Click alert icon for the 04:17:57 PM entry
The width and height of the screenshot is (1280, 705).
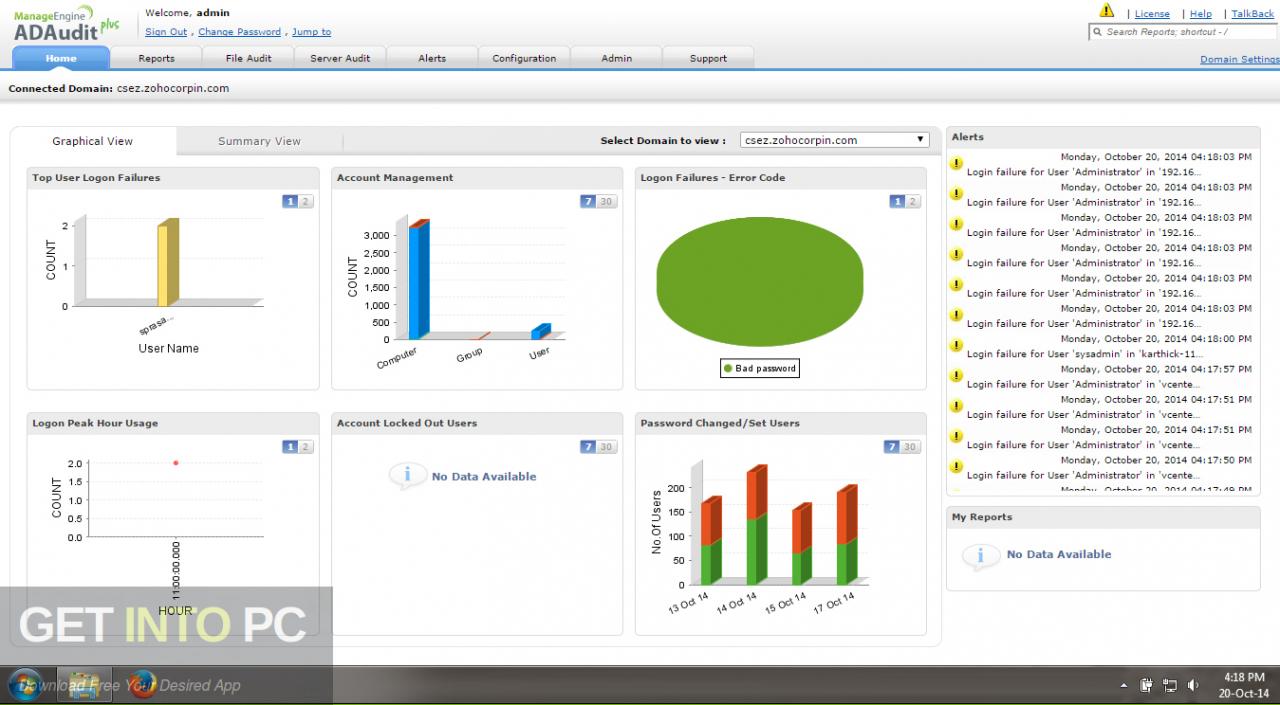[956, 376]
